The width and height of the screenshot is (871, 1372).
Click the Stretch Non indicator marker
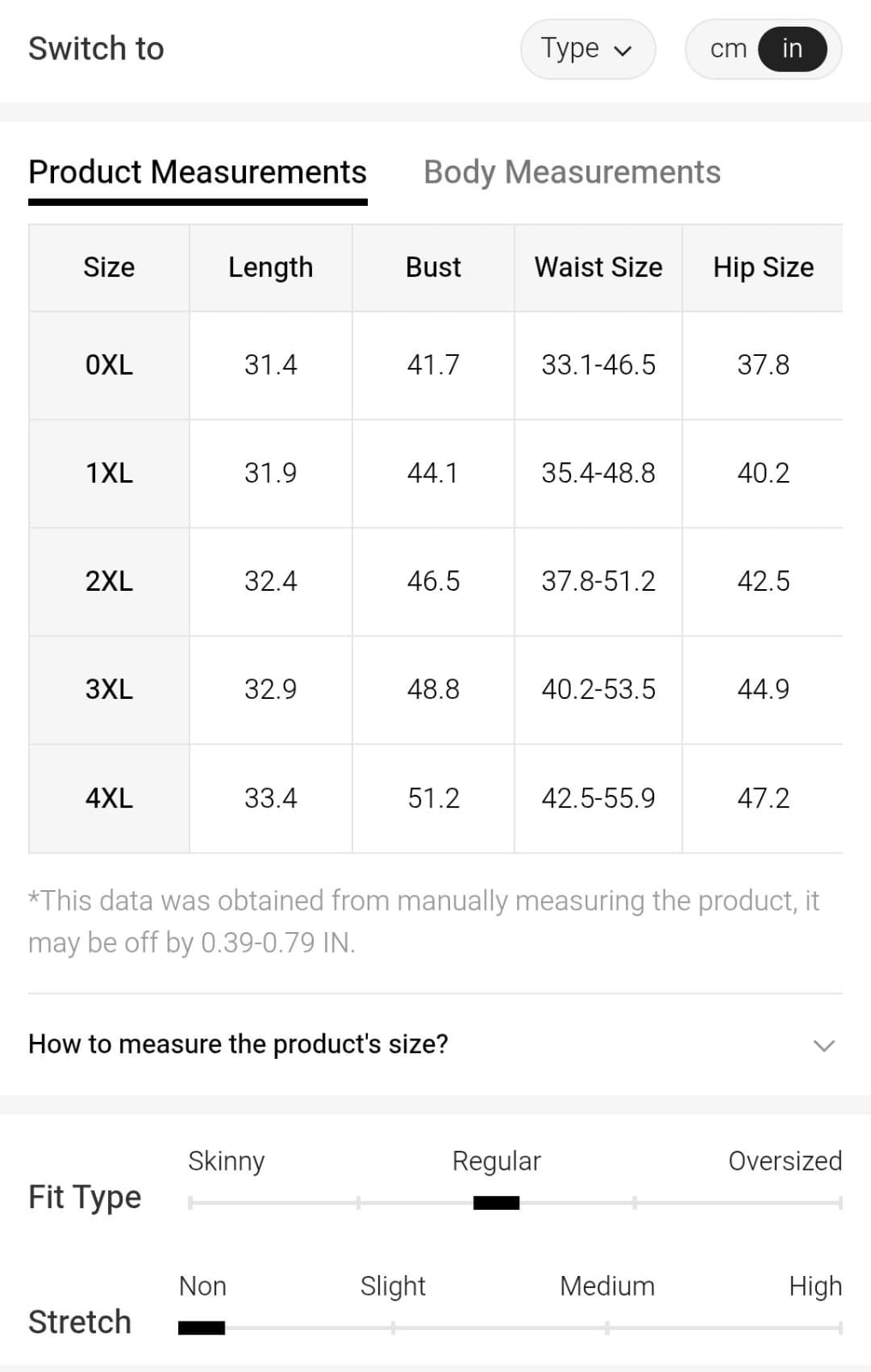tap(201, 1328)
